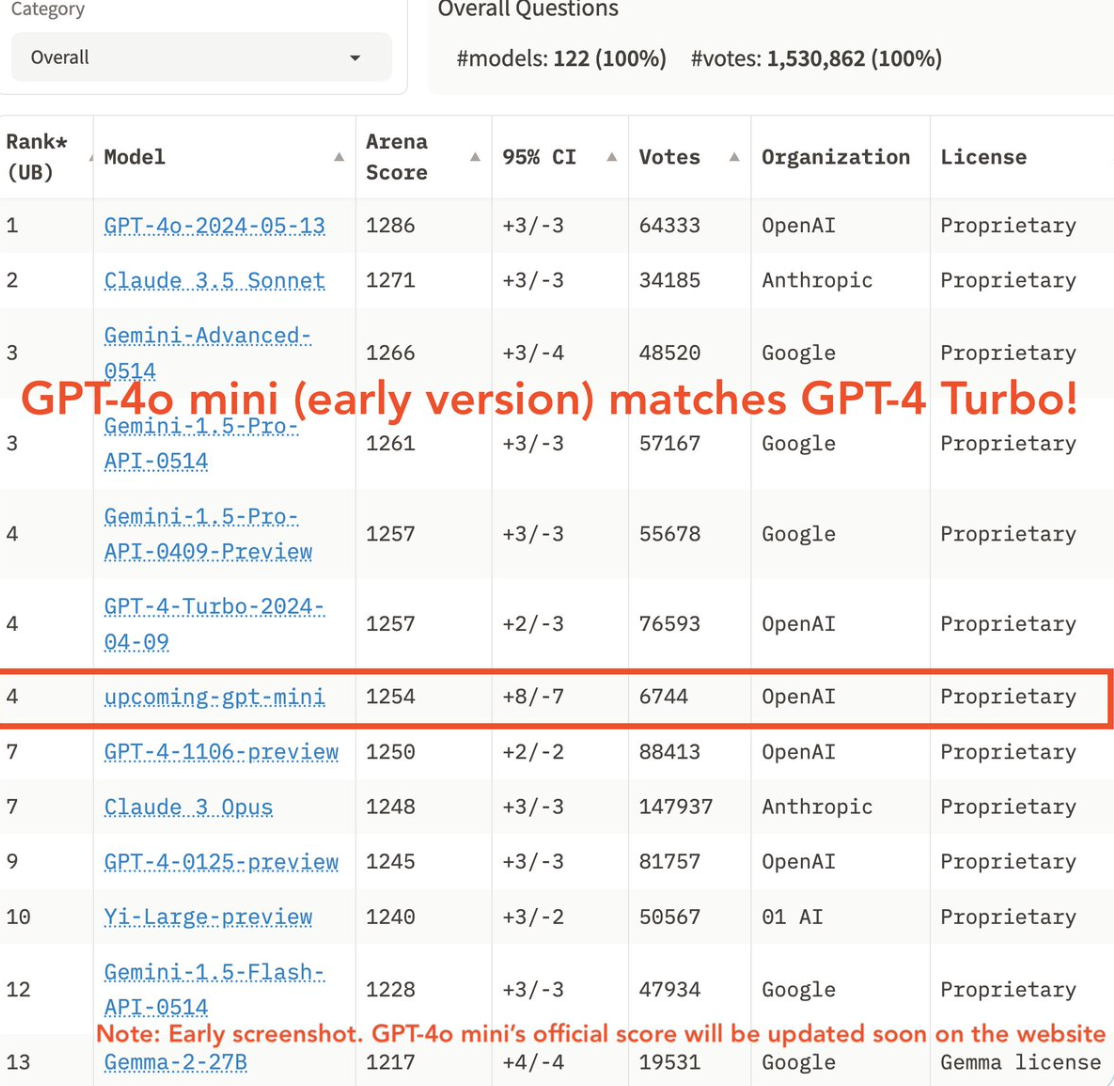Sort table by Rank (UB) arrow
The image size is (1114, 1086).
(90, 157)
